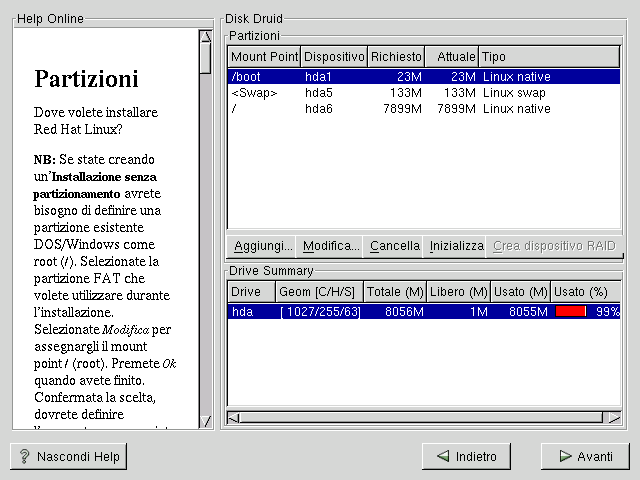Click the Inizializza button
Screen dimensions: 640x480
pos(456,245)
